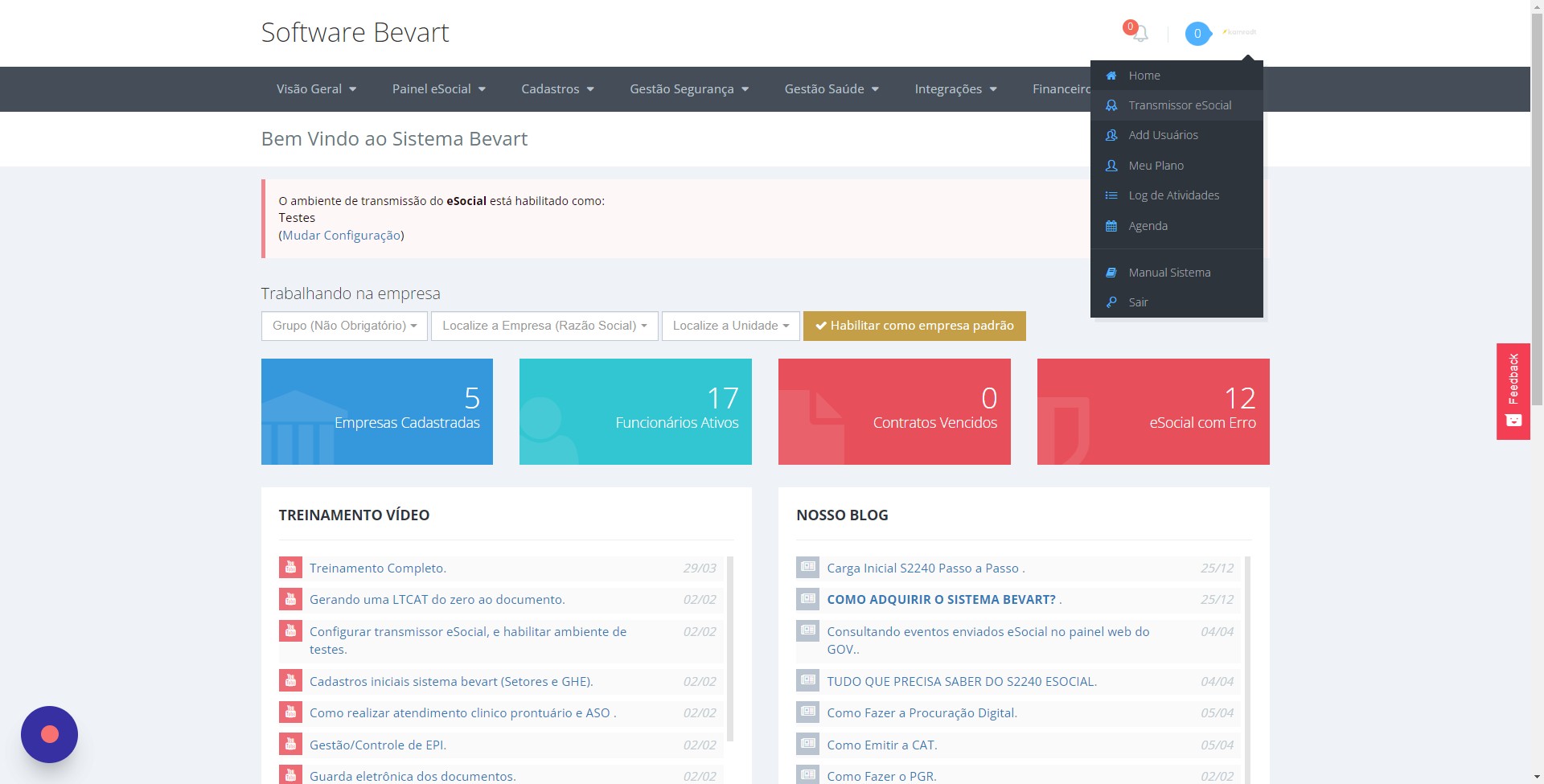Open Como Emitir a CAT blog link

(882, 745)
